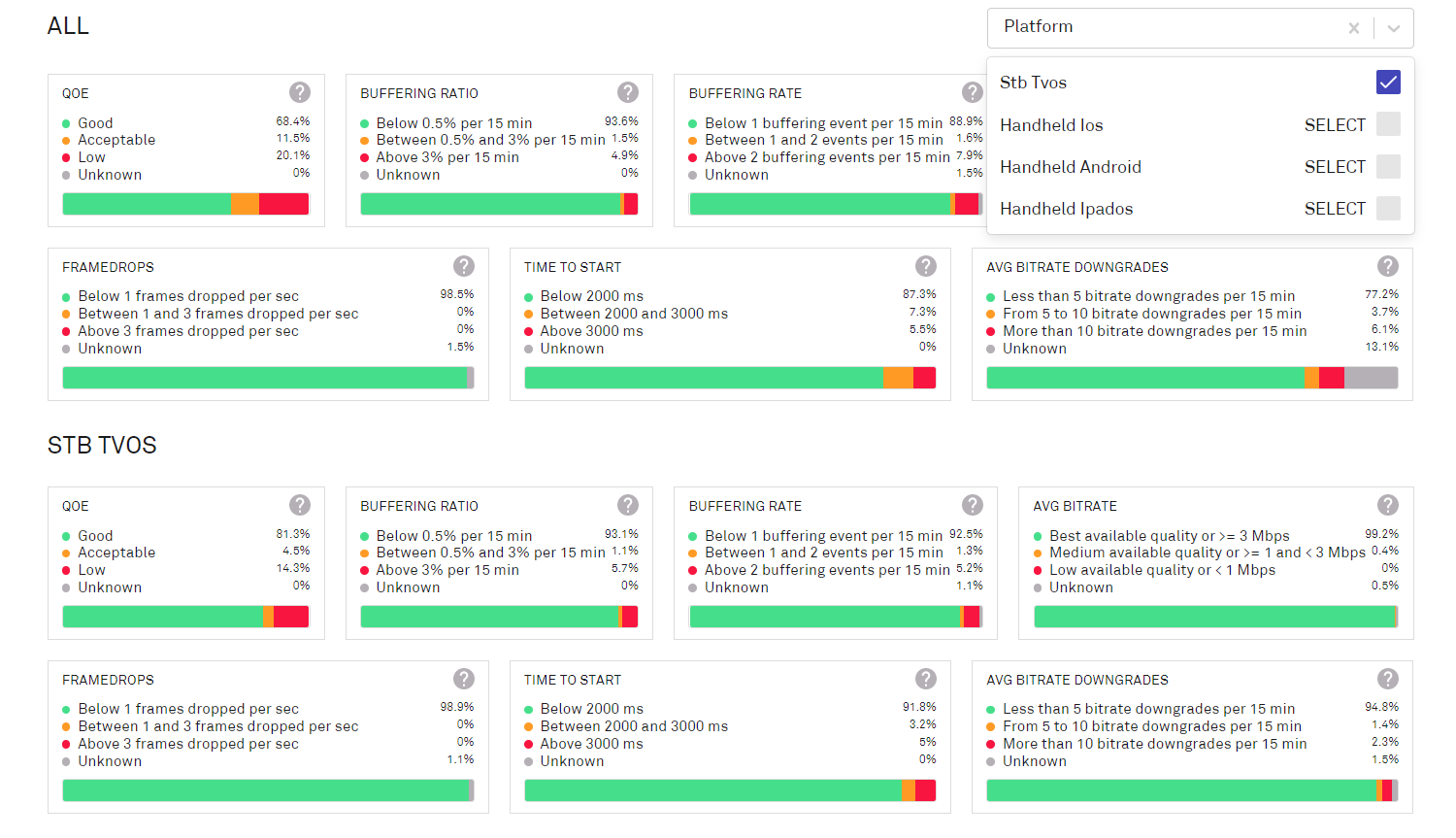
Task: Choose Handheld Ios option label
Action: [1051, 125]
